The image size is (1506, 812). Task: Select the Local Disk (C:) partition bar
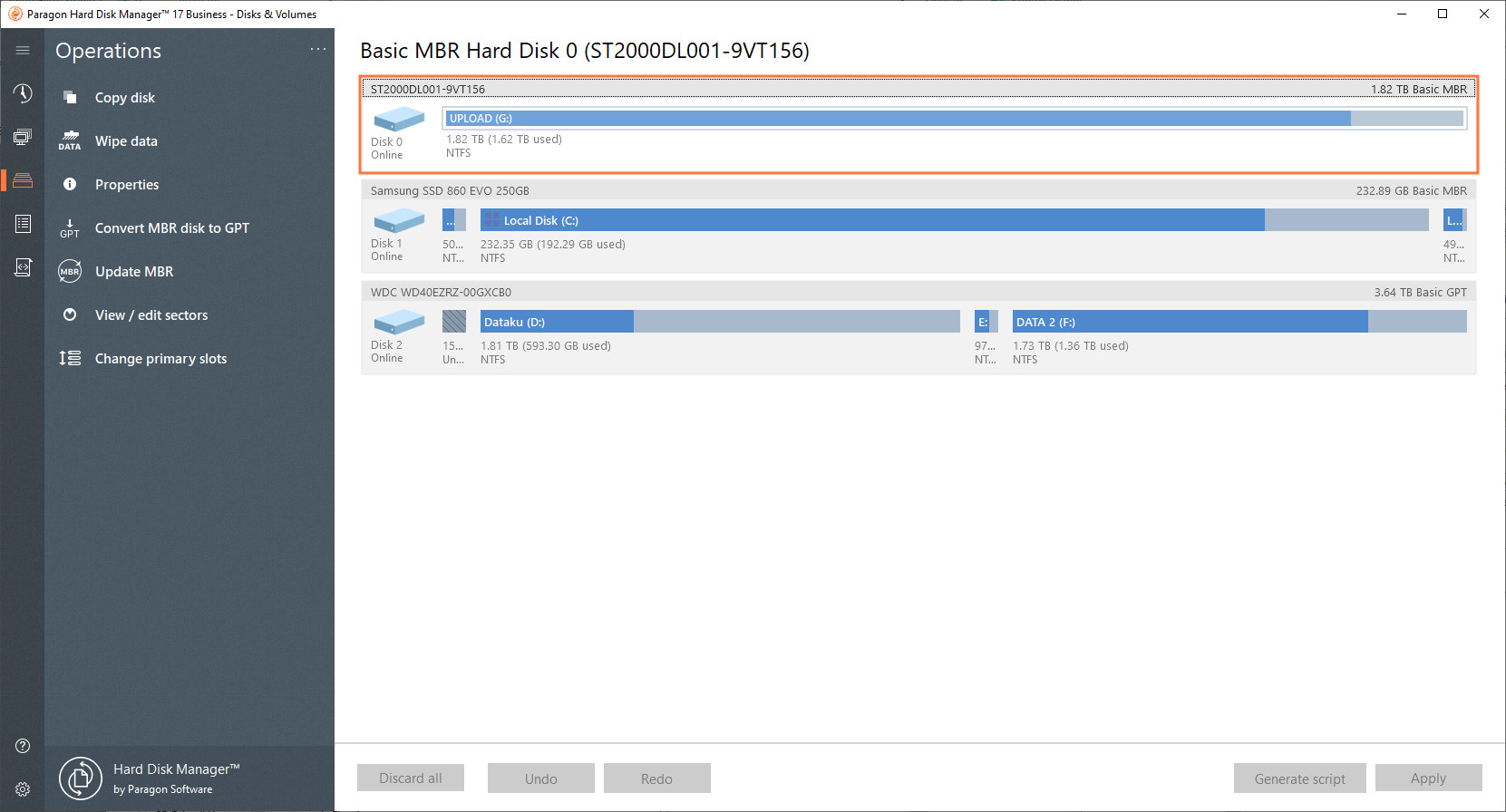[870, 220]
